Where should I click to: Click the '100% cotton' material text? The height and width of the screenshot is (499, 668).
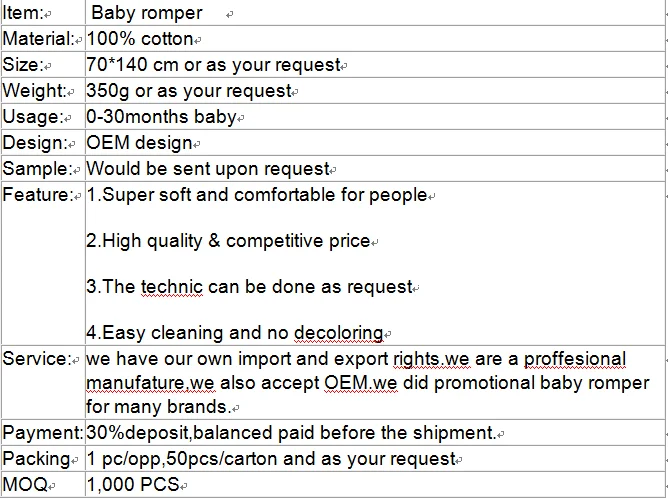click(x=140, y=39)
